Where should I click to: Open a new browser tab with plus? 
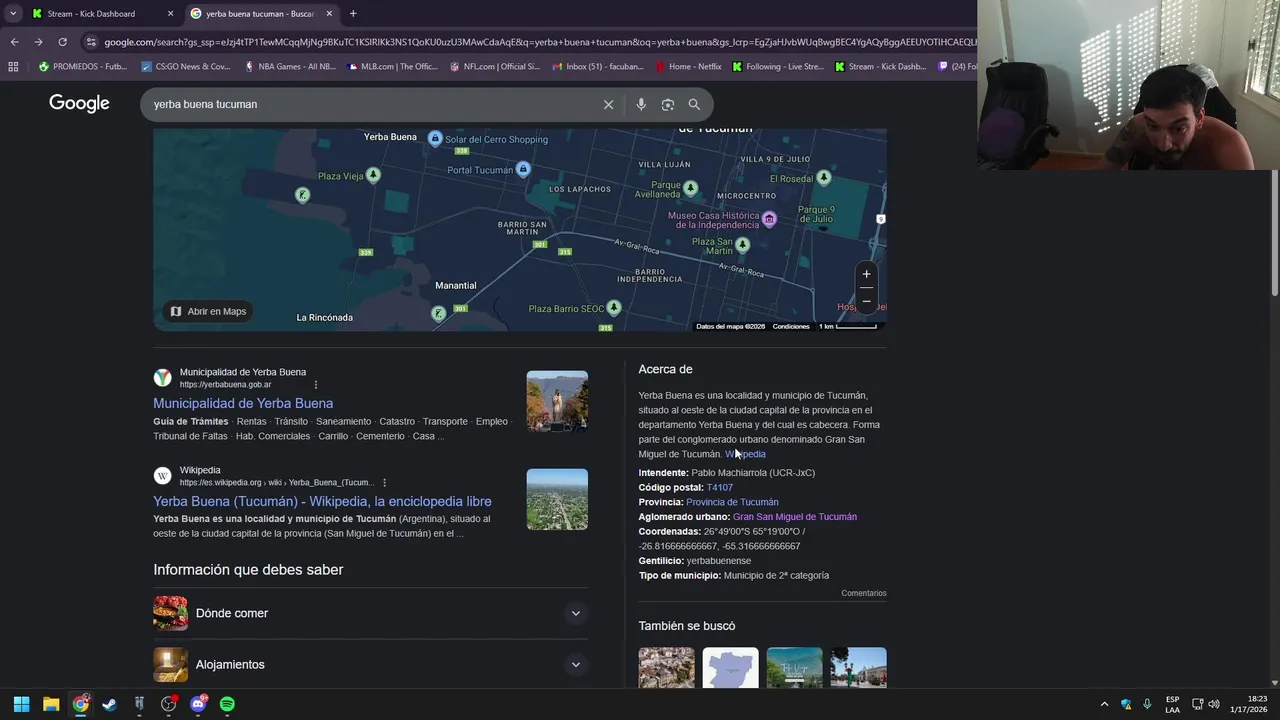point(353,13)
